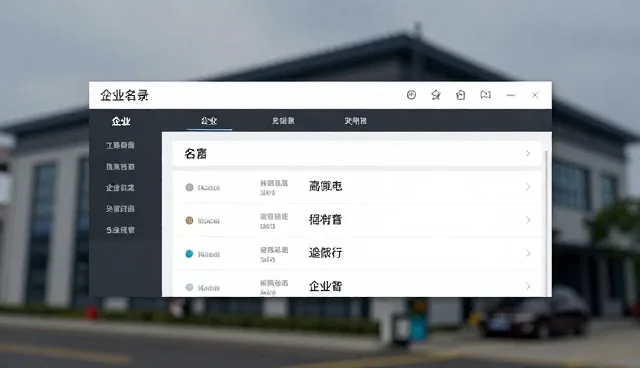Select the bold company name in brown-dot row

pos(325,220)
